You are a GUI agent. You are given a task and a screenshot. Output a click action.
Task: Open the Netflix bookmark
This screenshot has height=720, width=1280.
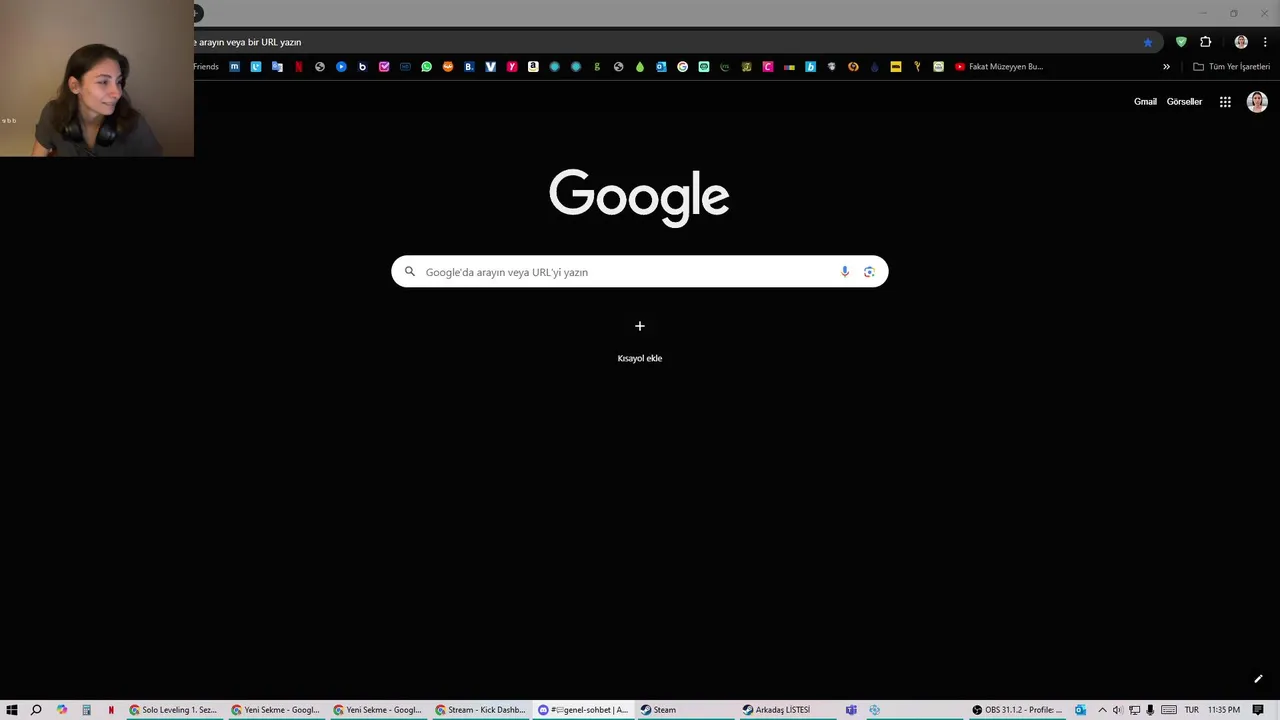point(299,67)
